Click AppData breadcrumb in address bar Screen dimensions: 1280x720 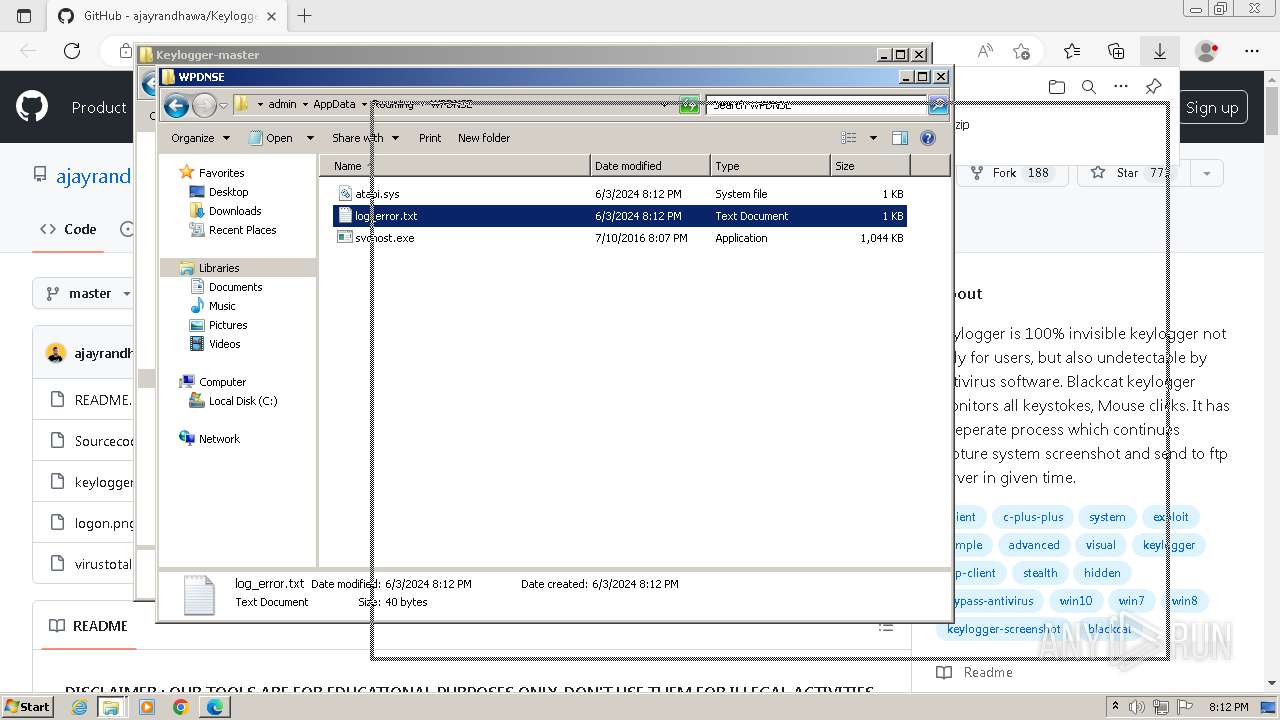(334, 104)
